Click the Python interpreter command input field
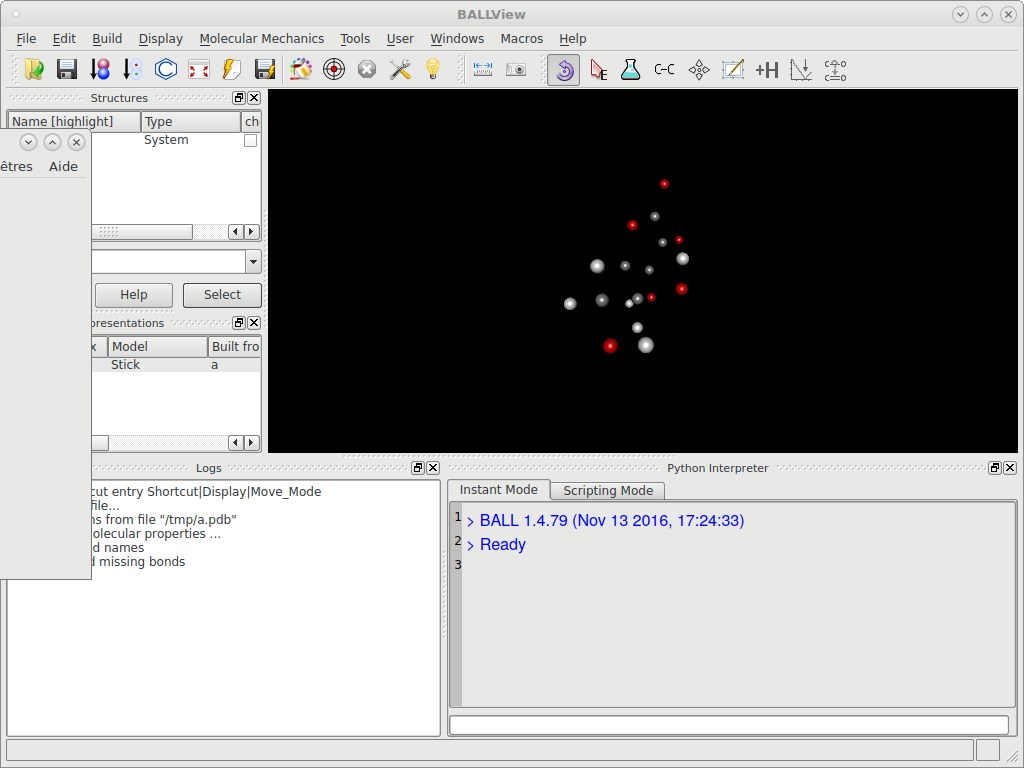The height and width of the screenshot is (768, 1024). 729,725
